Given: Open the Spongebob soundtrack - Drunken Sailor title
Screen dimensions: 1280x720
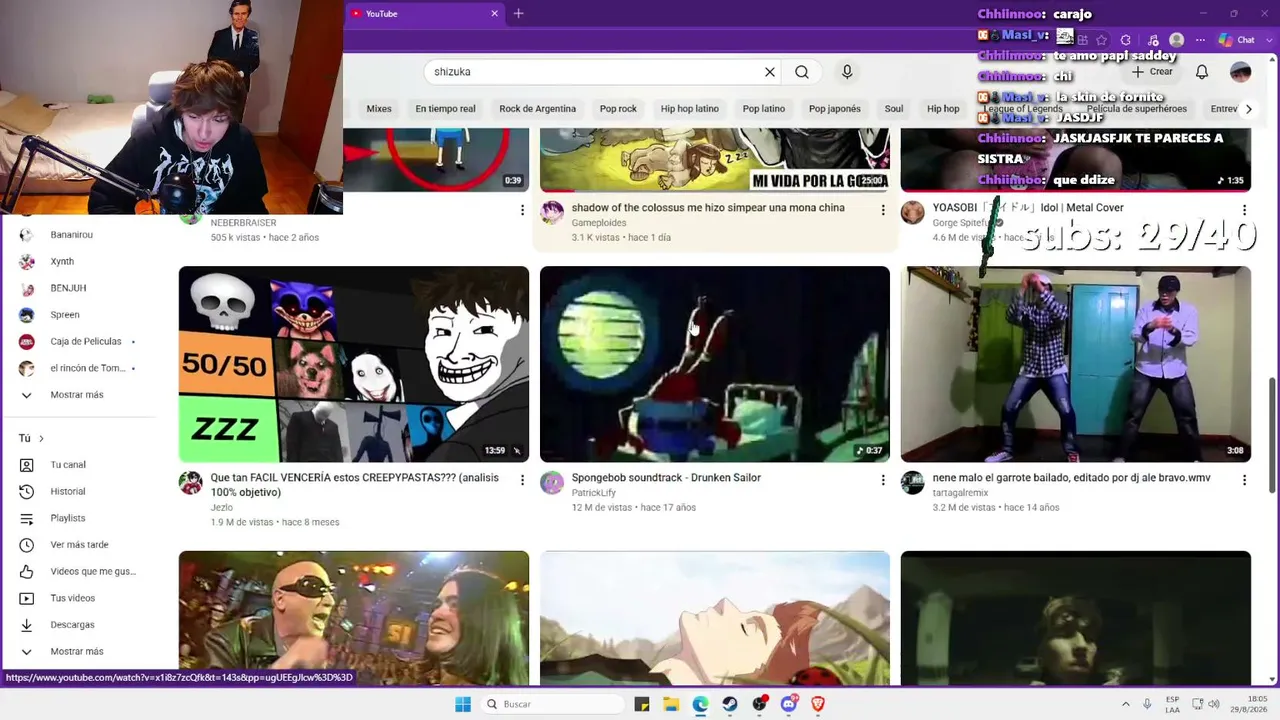Looking at the screenshot, I should [x=666, y=478].
